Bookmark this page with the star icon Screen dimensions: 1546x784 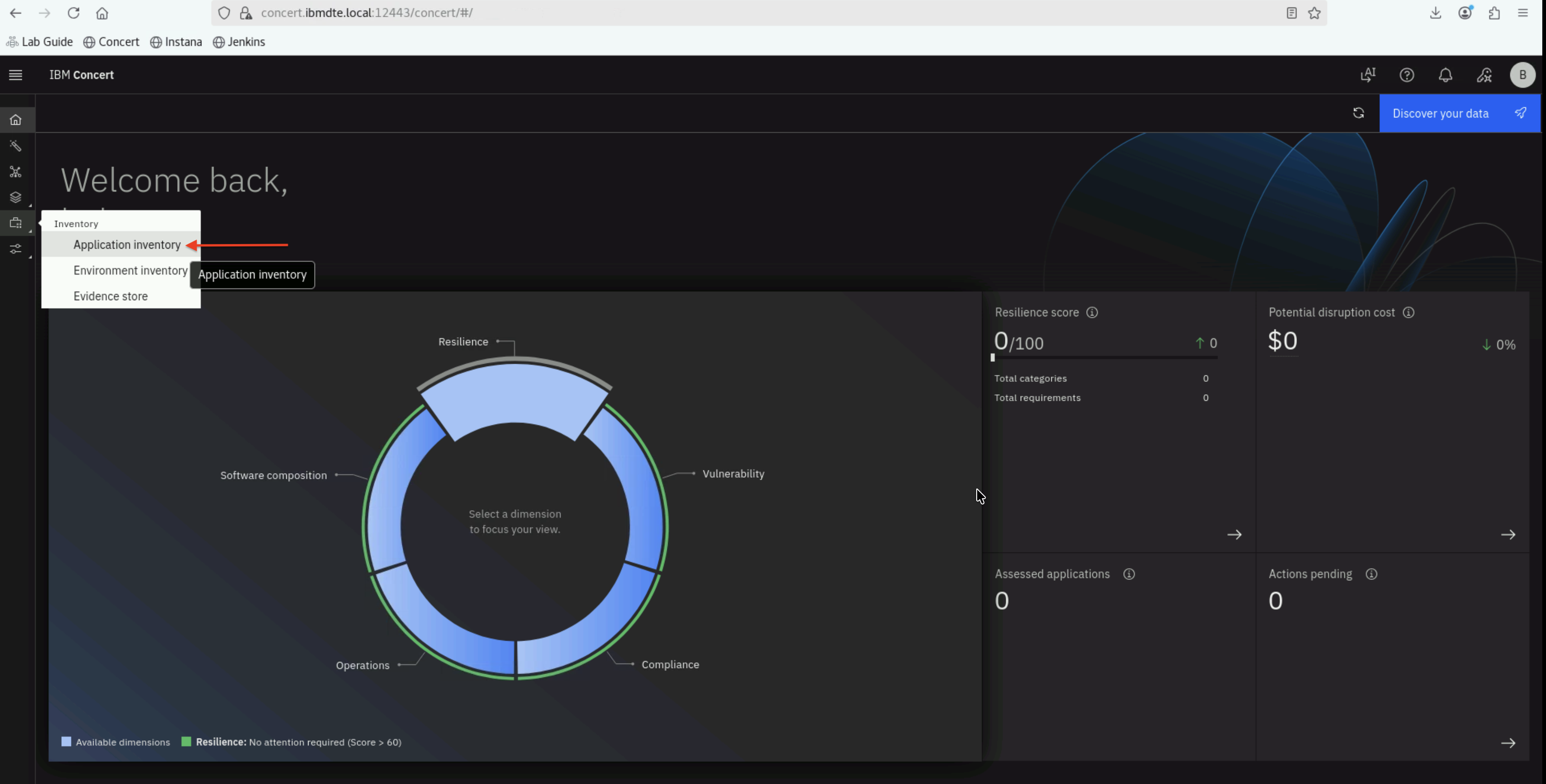coord(1314,13)
